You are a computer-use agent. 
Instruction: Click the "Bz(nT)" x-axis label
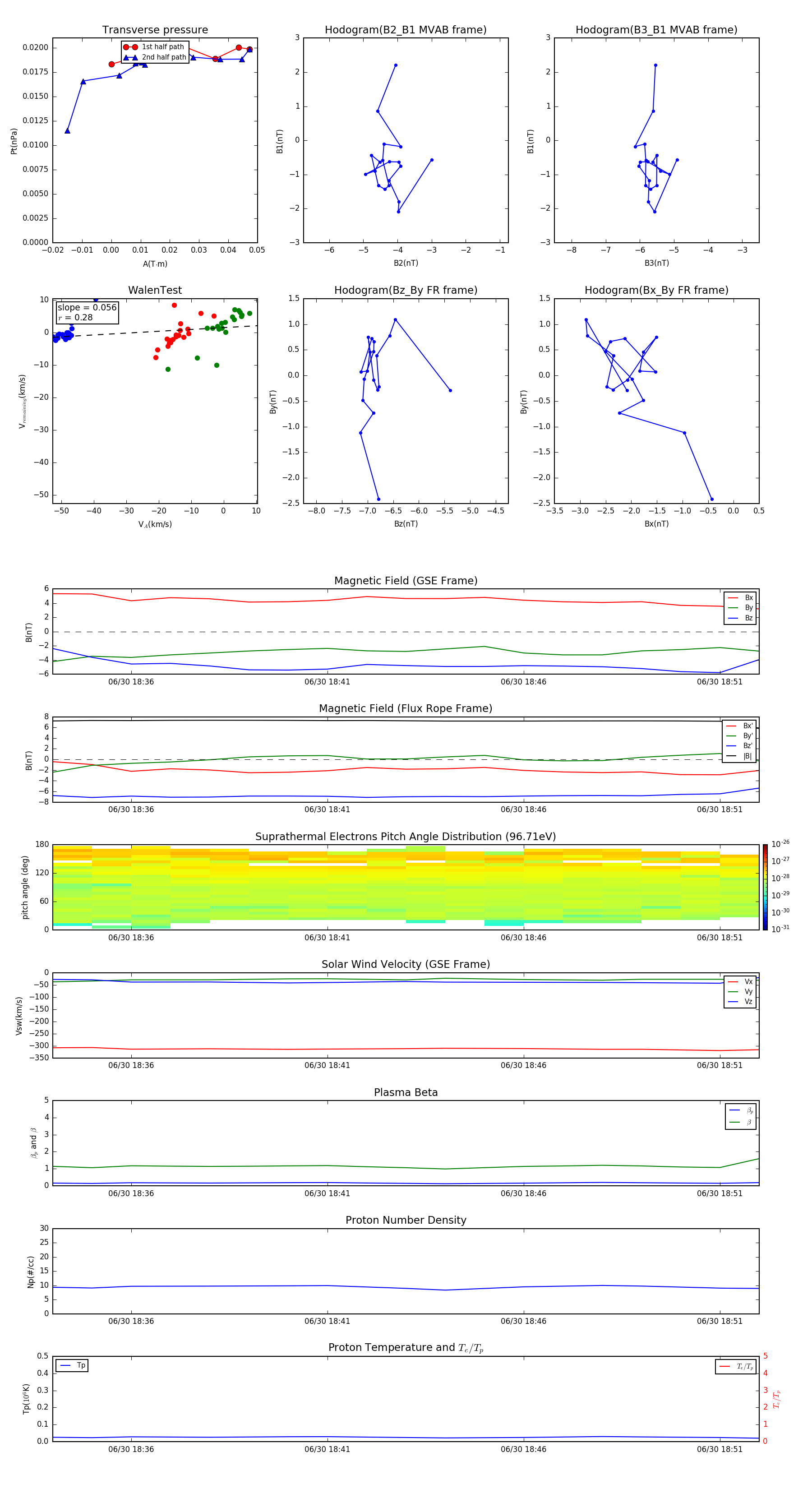point(406,524)
